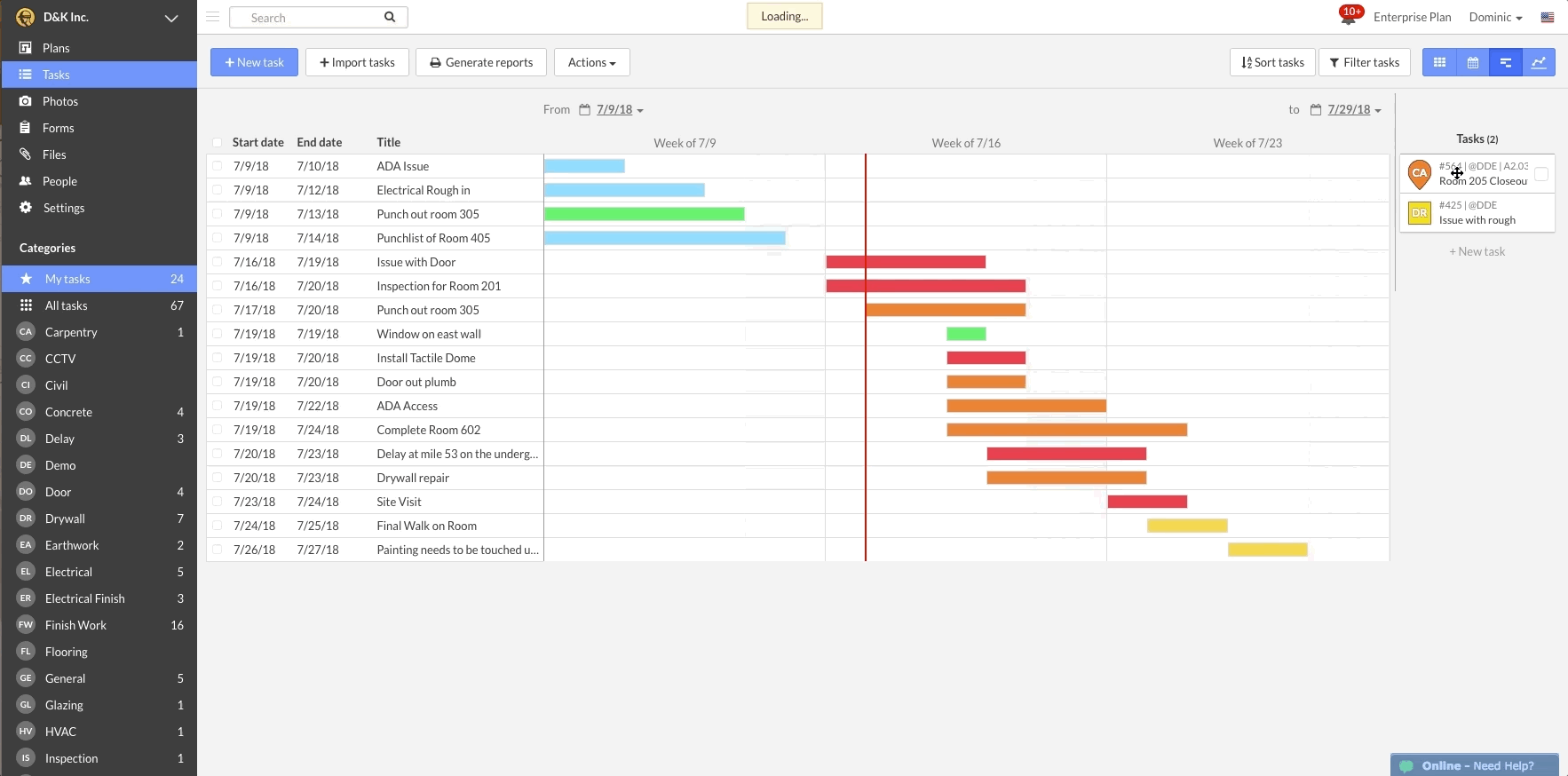Tick the checkbox for ADA Issue row
Screen dimensions: 1568x776
click(x=218, y=166)
